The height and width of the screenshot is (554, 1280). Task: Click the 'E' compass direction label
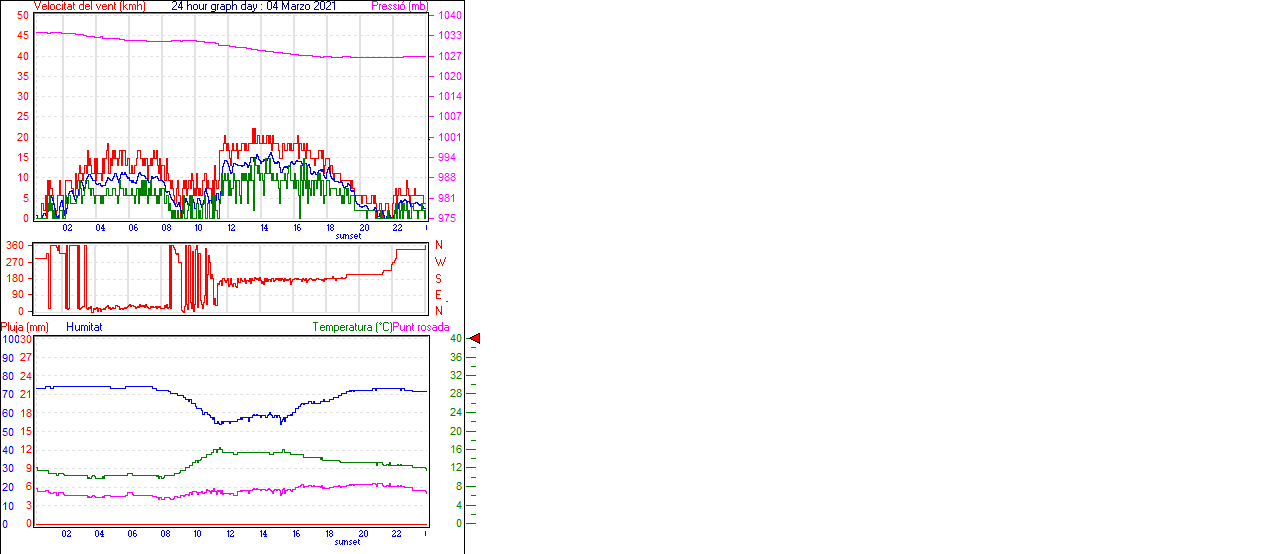(439, 295)
